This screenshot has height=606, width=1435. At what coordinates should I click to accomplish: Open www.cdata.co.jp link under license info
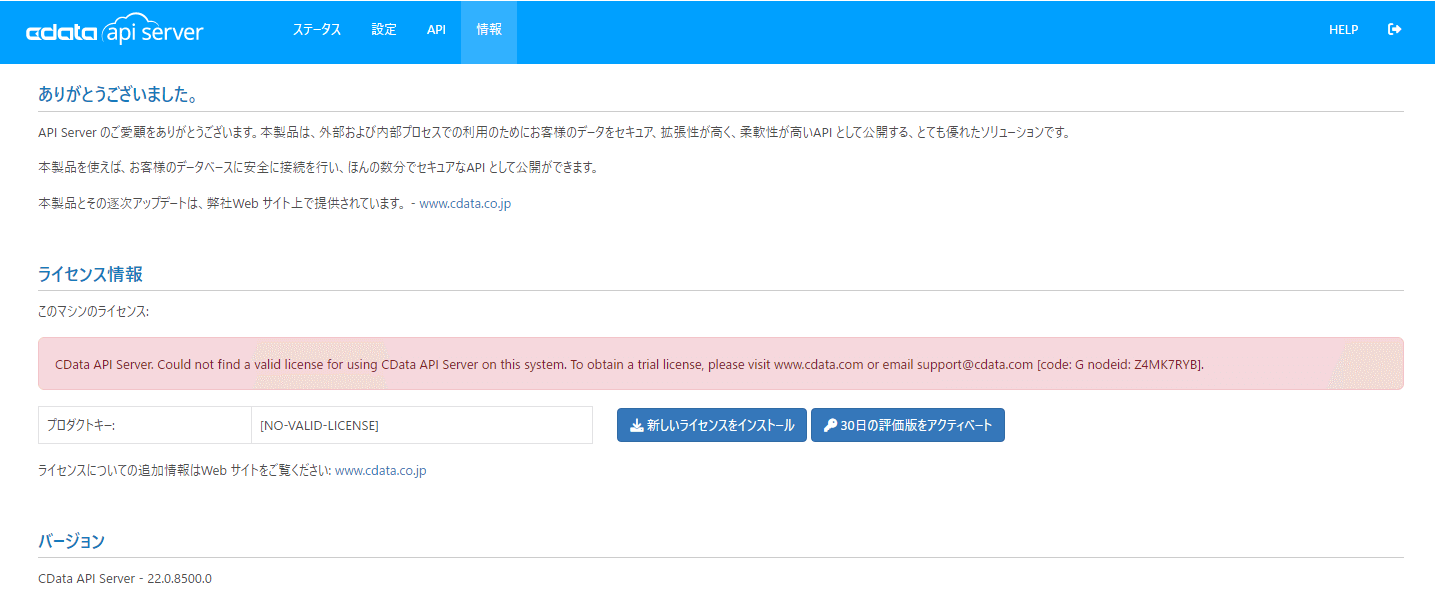tap(381, 470)
